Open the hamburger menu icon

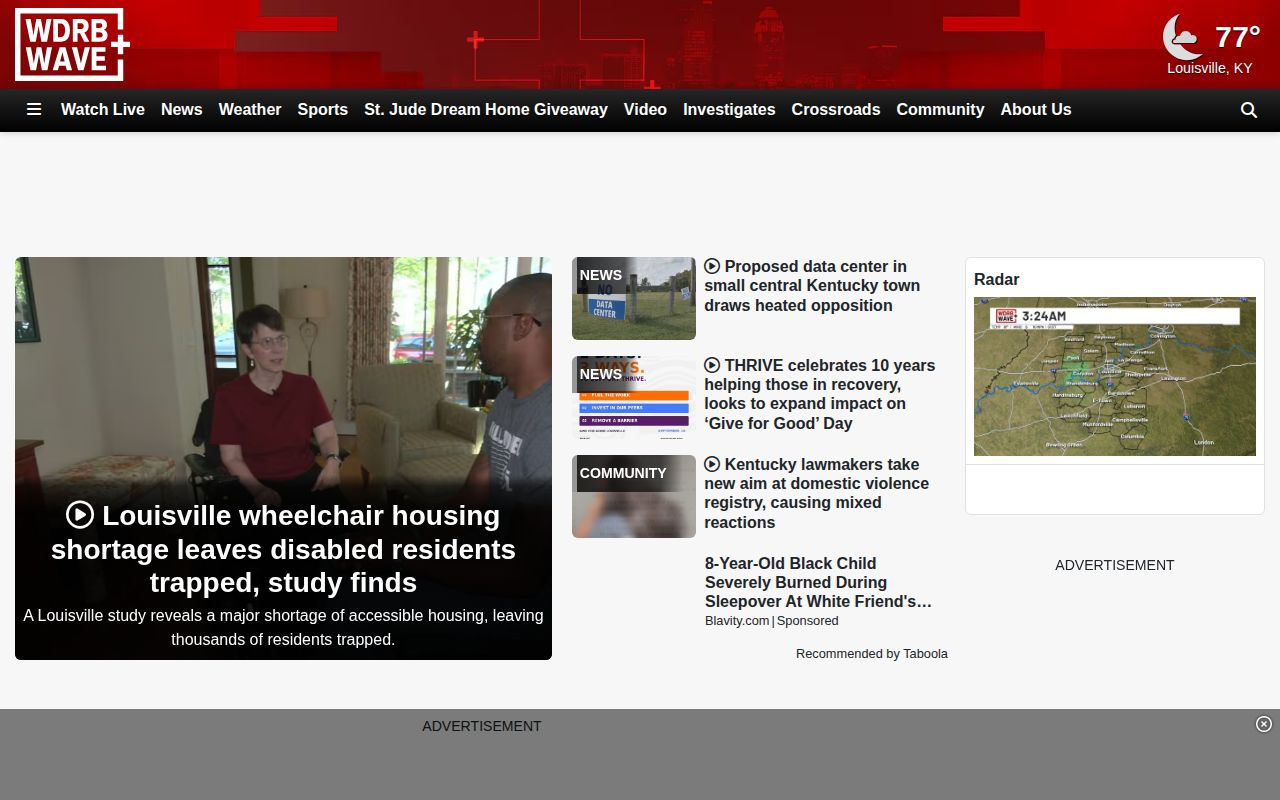coord(34,110)
